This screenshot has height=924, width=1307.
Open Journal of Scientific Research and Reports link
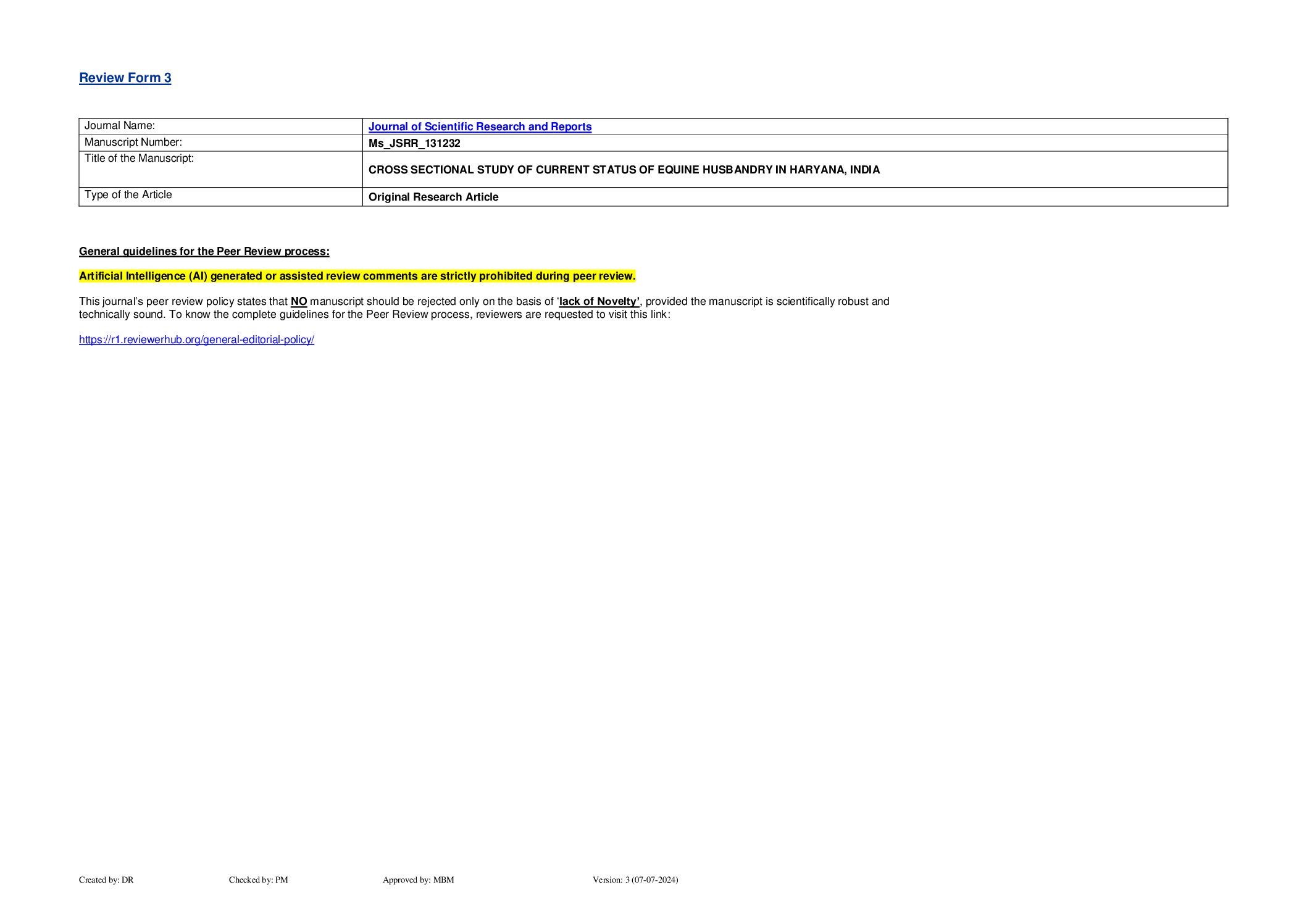pyautogui.click(x=480, y=127)
